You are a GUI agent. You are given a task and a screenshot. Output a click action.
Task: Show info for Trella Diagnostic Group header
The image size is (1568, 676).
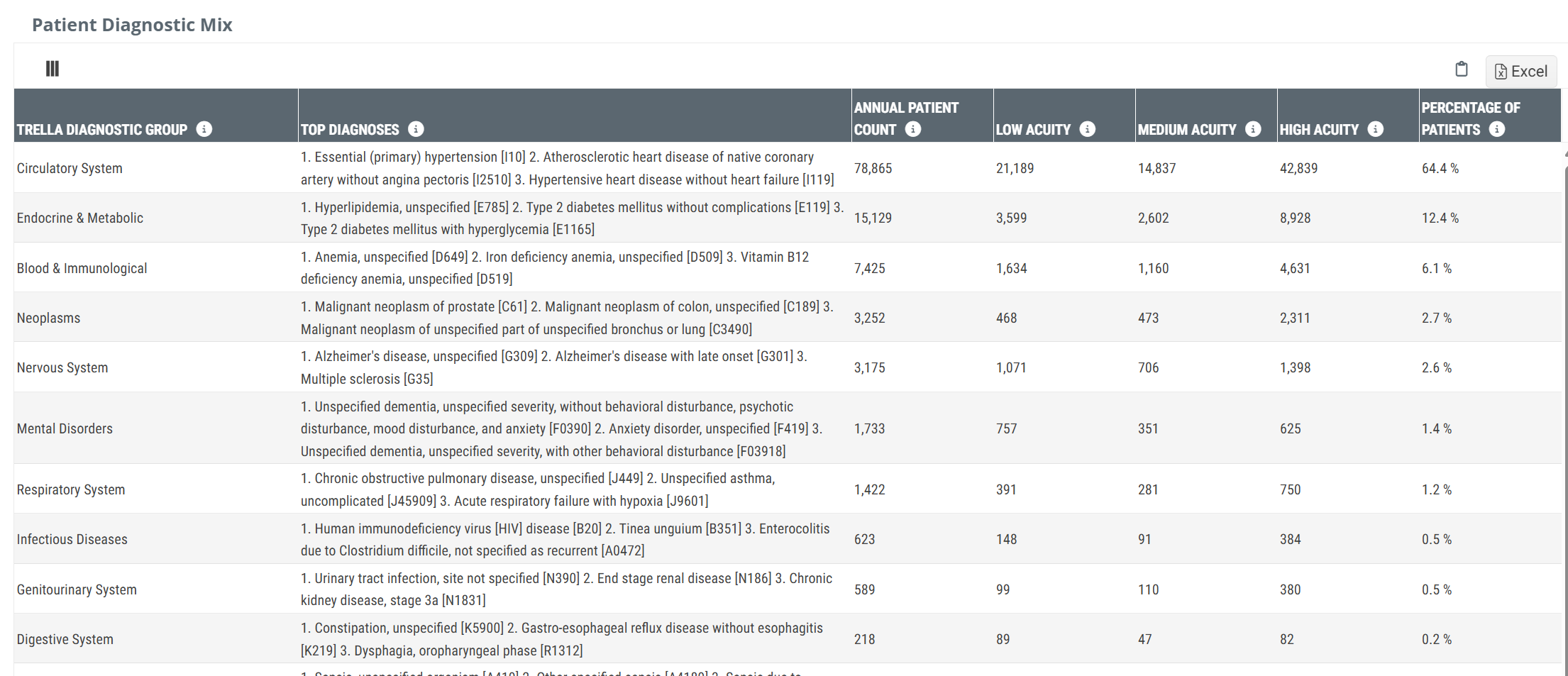[x=204, y=129]
